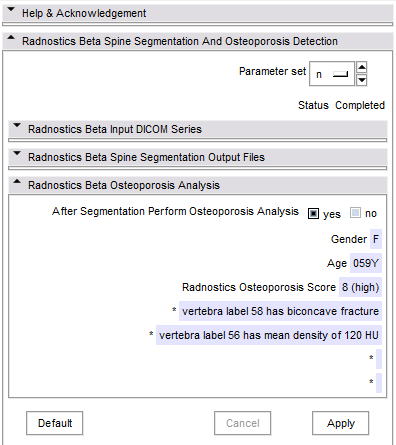Click the Parameter set label
The height and width of the screenshot is (445, 396).
(272, 71)
